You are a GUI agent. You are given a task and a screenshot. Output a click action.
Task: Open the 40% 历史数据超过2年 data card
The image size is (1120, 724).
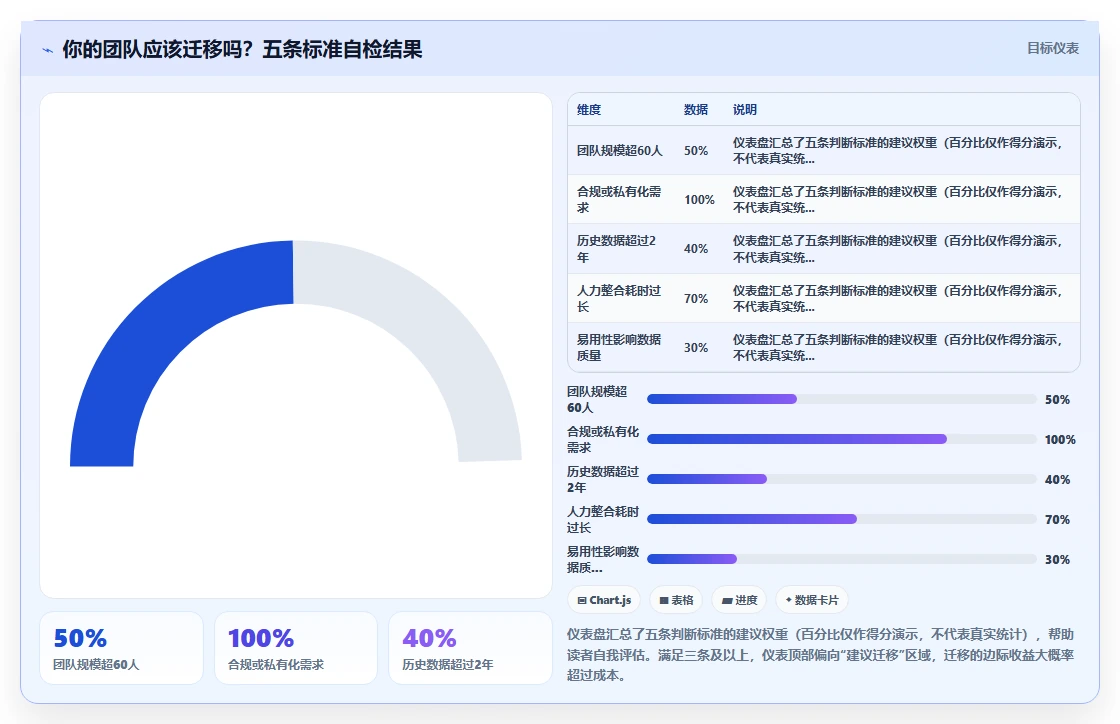click(470, 648)
